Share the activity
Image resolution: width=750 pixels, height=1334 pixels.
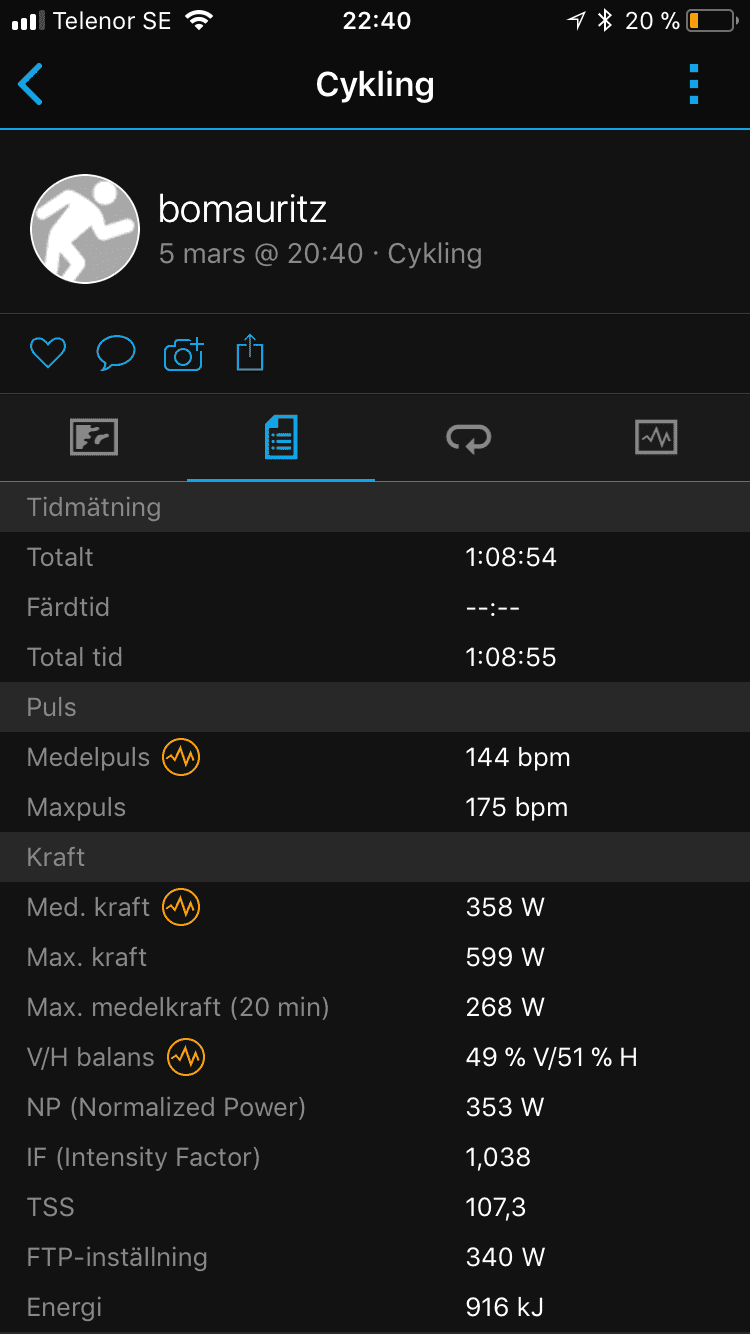click(250, 353)
